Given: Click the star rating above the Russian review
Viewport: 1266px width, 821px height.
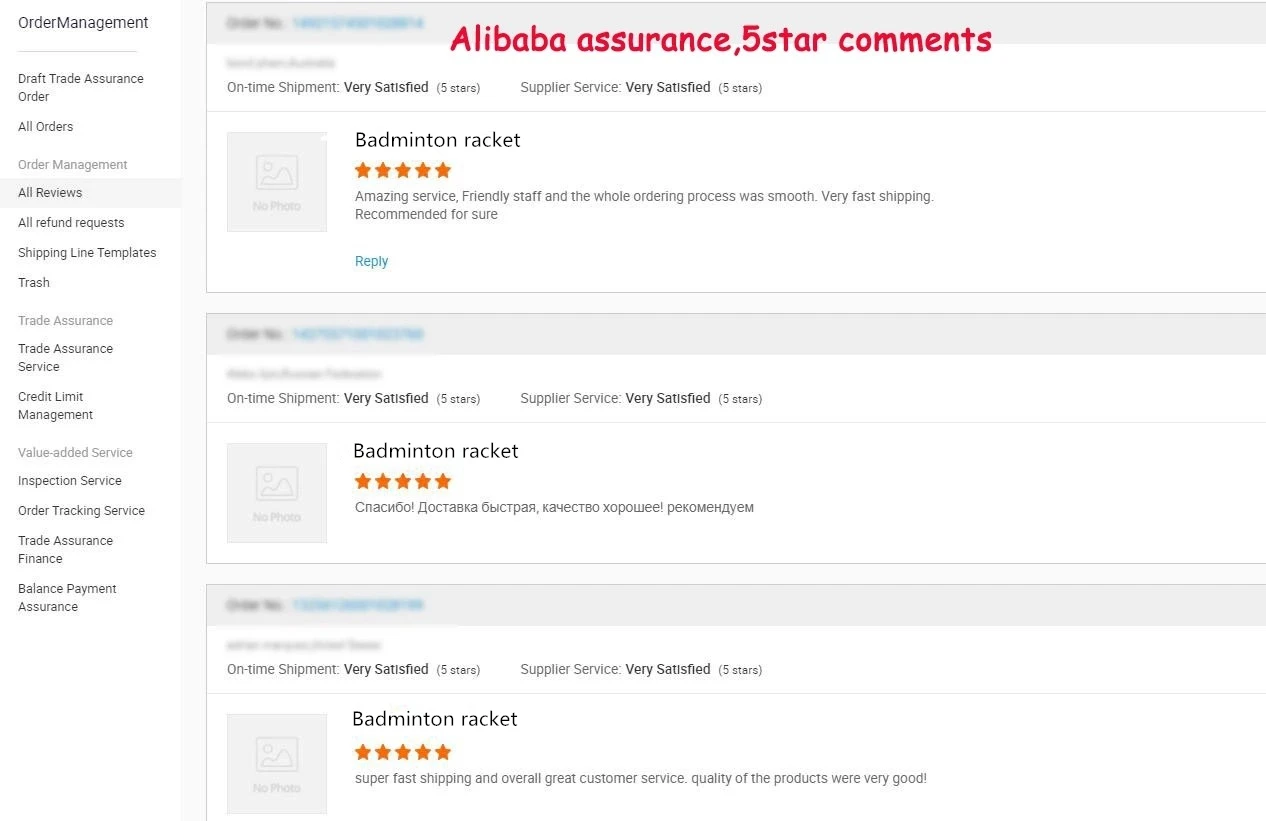Looking at the screenshot, I should point(403,481).
